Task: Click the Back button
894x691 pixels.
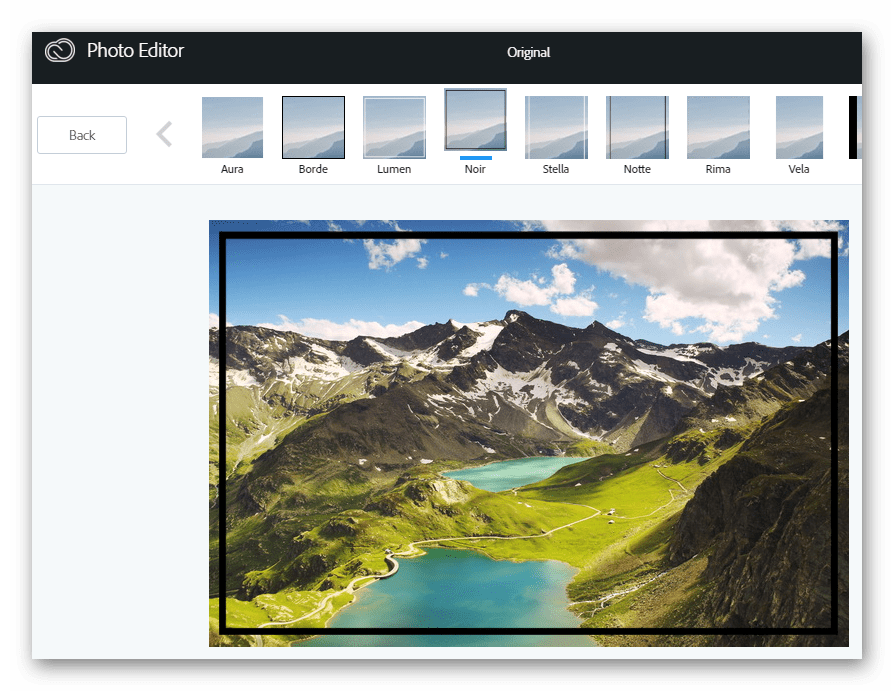Action: coord(82,135)
